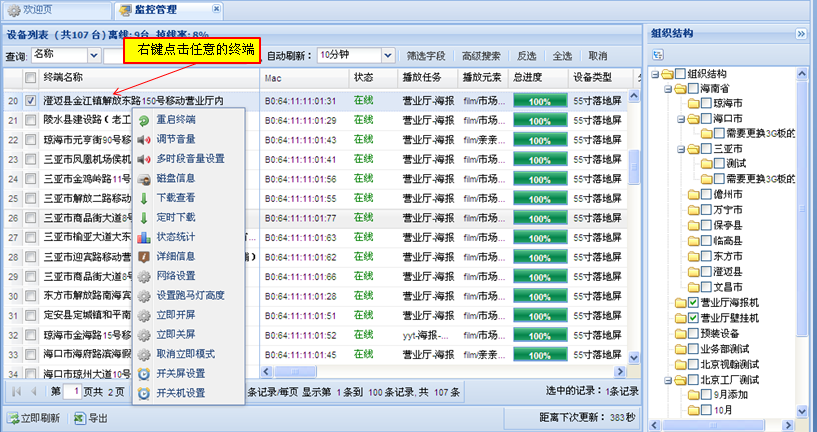
Task: Click the 立即刷新 button at bottom
Action: (34, 418)
